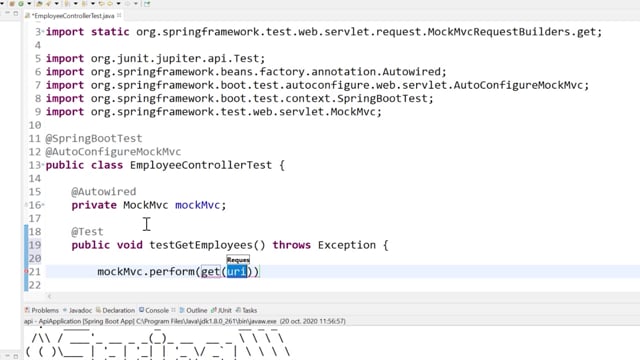640x360 pixels.
Task: Maximize the left view panel next to the editor tab
Action: click(16, 13)
